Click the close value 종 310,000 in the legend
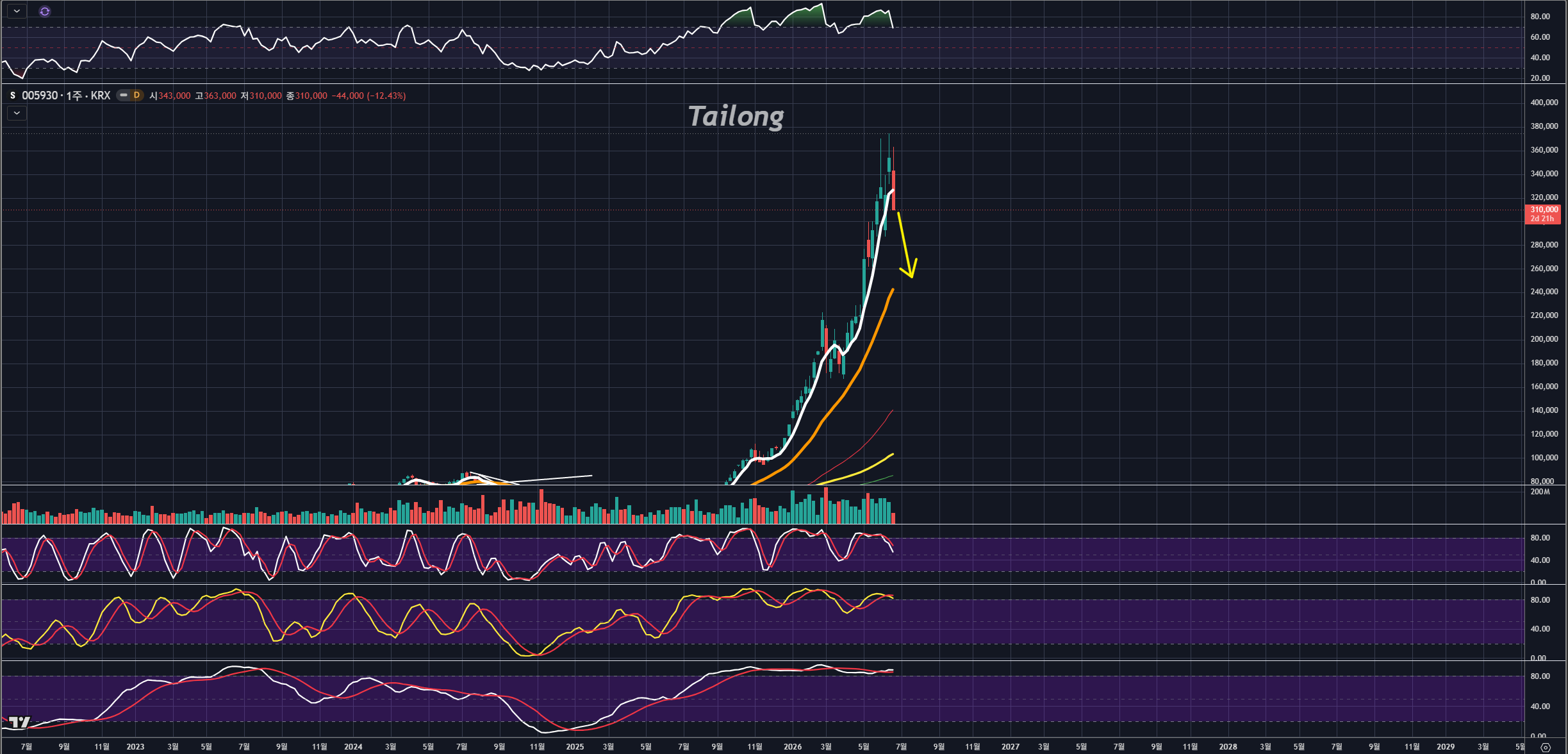This screenshot has height=754, width=1568. pyautogui.click(x=307, y=96)
